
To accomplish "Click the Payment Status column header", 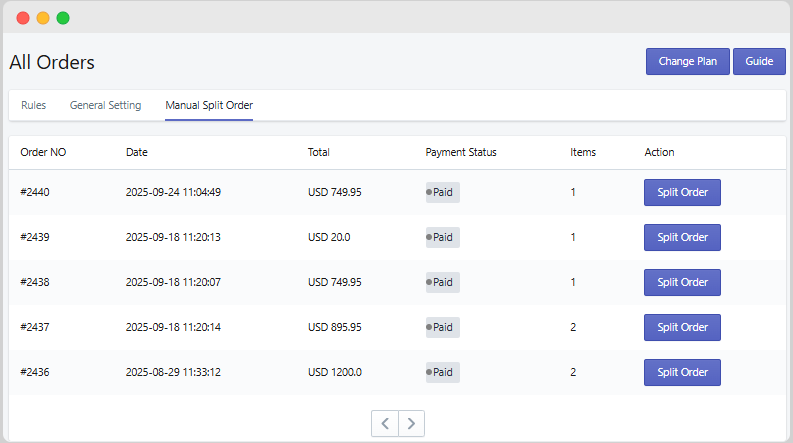I will click(x=460, y=152).
